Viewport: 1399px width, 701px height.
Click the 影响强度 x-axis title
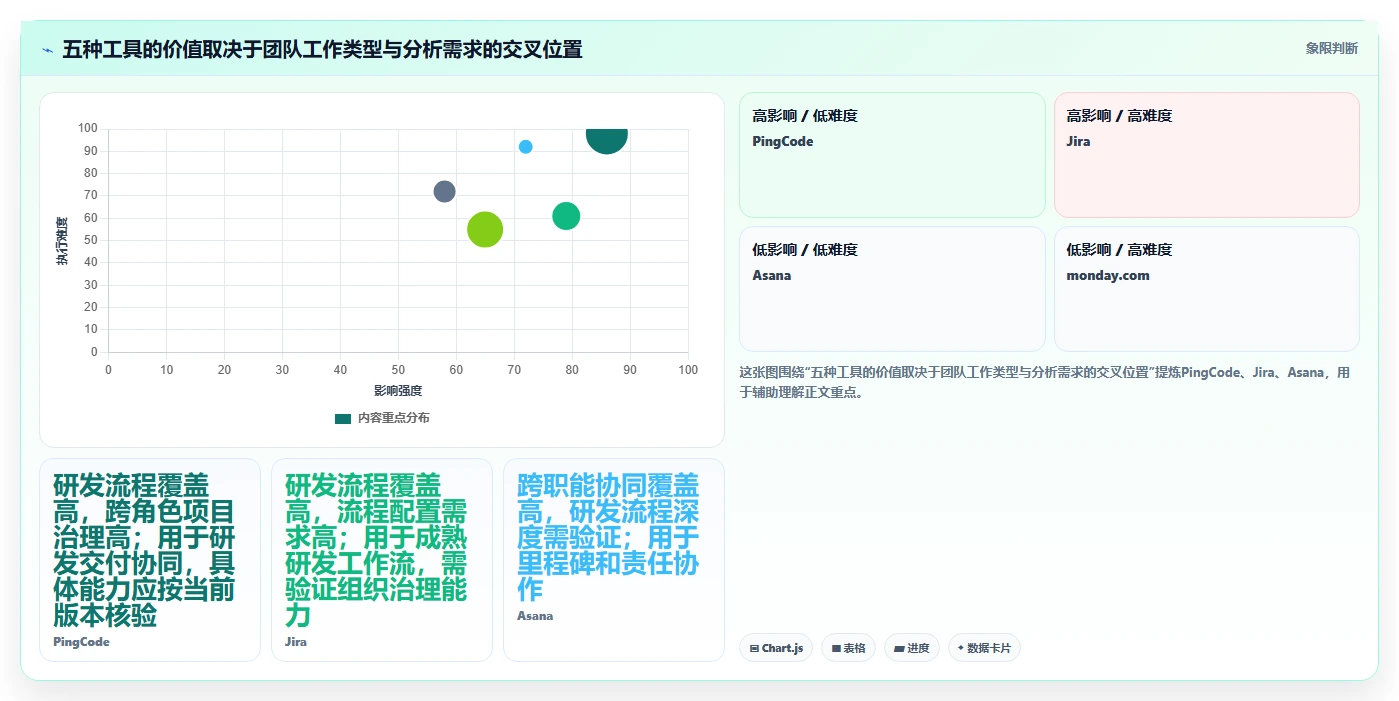[398, 391]
